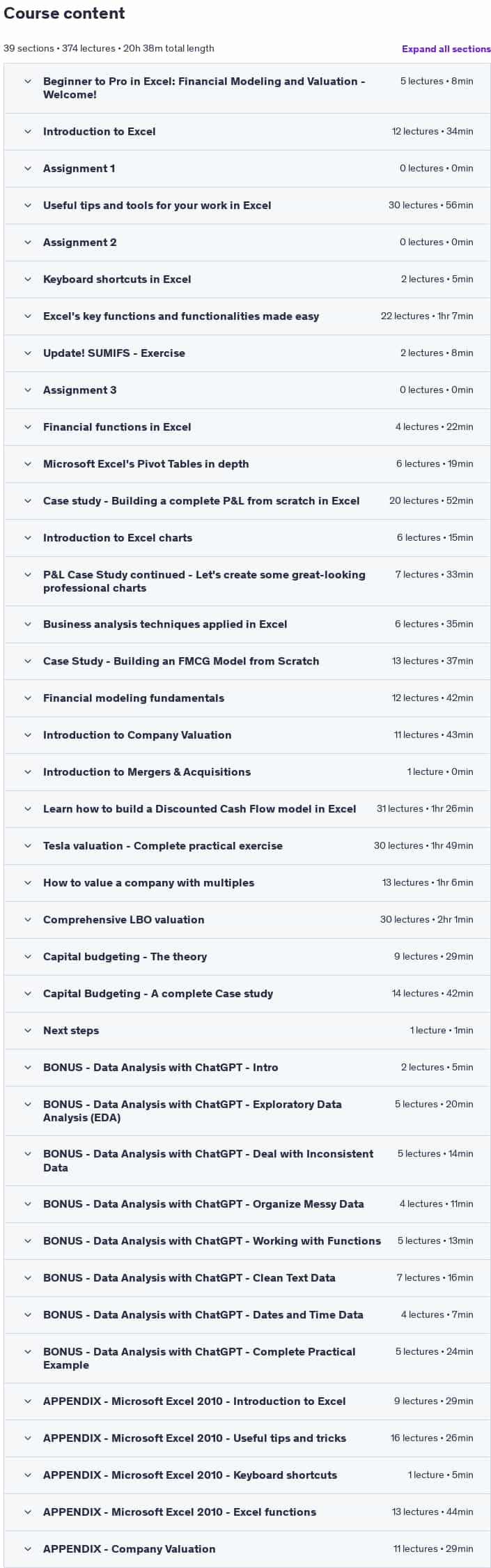
Task: Click chevron icon next to Next steps
Action: pos(28,1030)
